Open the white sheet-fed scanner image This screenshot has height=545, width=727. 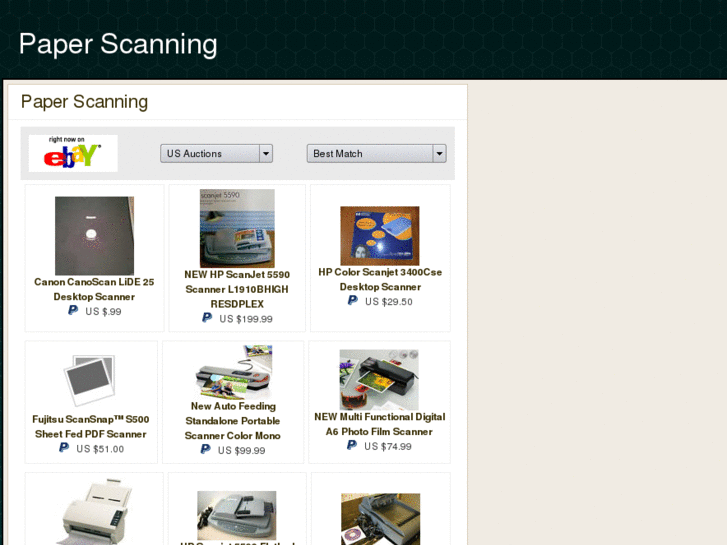[94, 512]
